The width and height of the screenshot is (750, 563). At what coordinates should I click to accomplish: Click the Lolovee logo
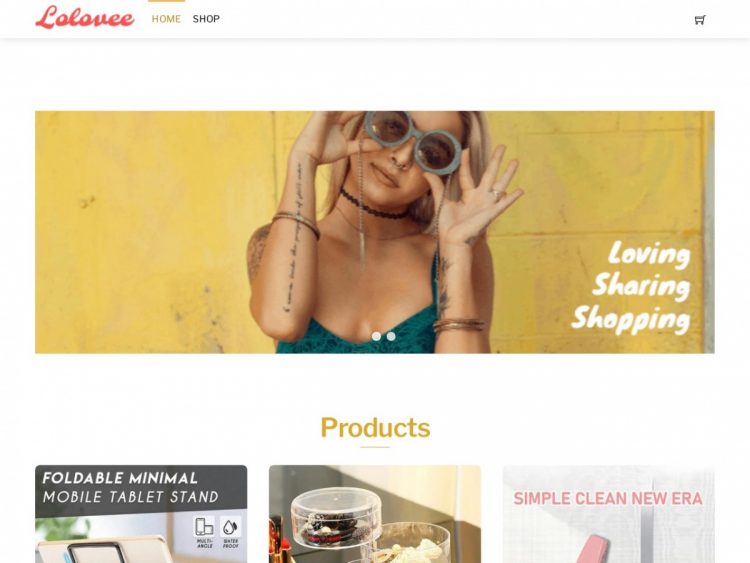point(85,18)
